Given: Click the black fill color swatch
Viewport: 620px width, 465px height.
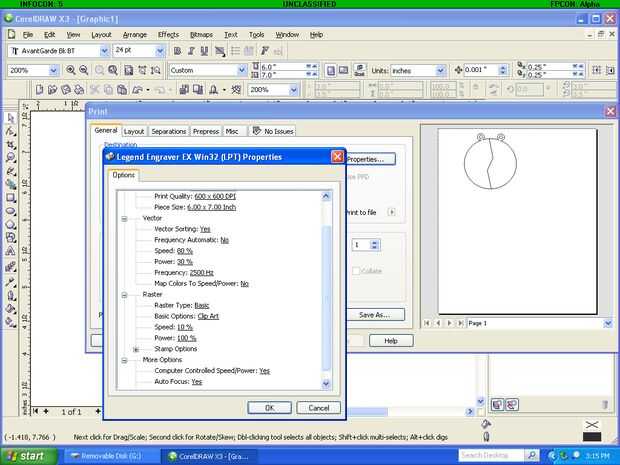Looking at the screenshot, I should tap(592, 437).
